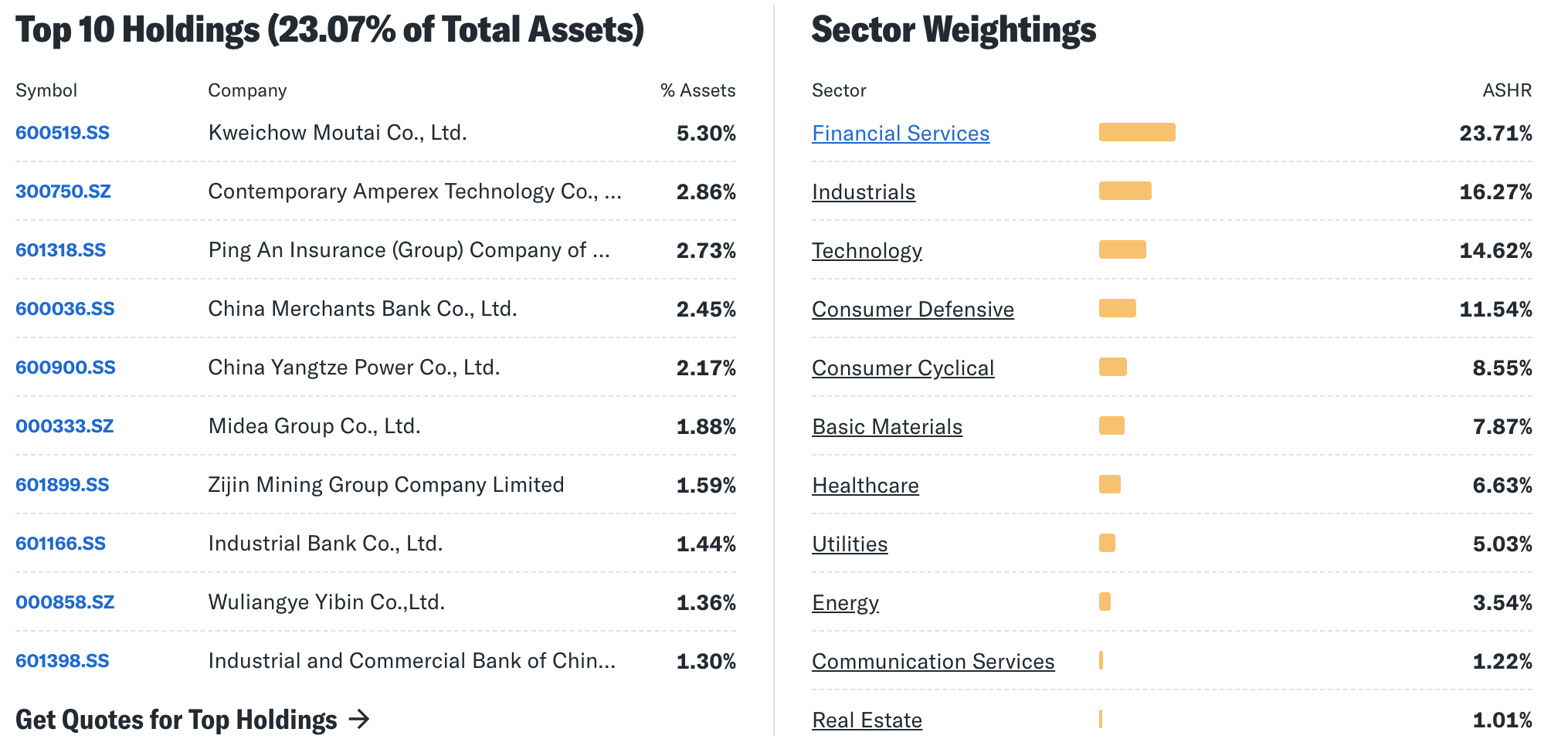Screen dimensions: 1568x749
Task: Click the Industrials sector link
Action: point(864,192)
